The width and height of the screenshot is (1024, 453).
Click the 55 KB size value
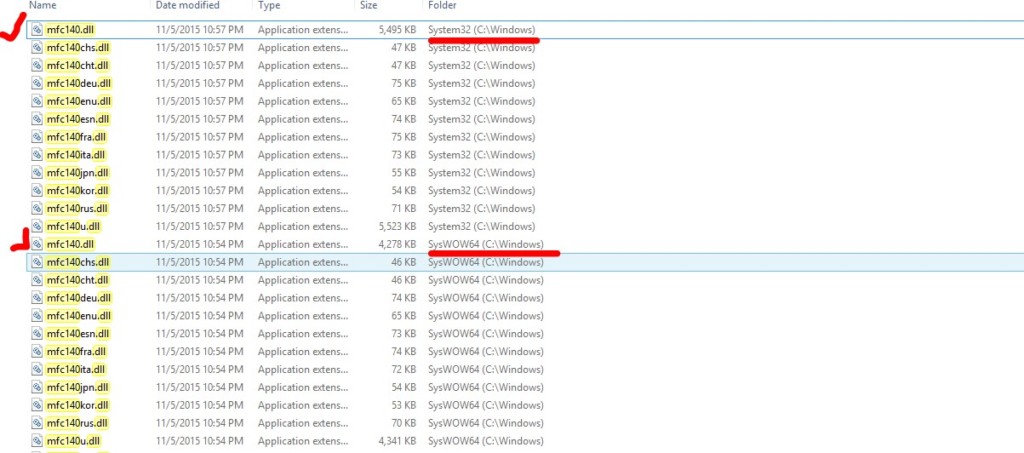coord(404,173)
